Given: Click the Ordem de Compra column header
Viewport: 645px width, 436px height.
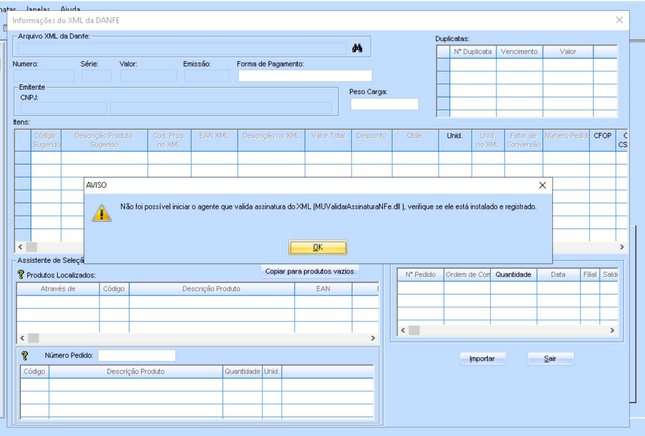Looking at the screenshot, I should pos(467,275).
